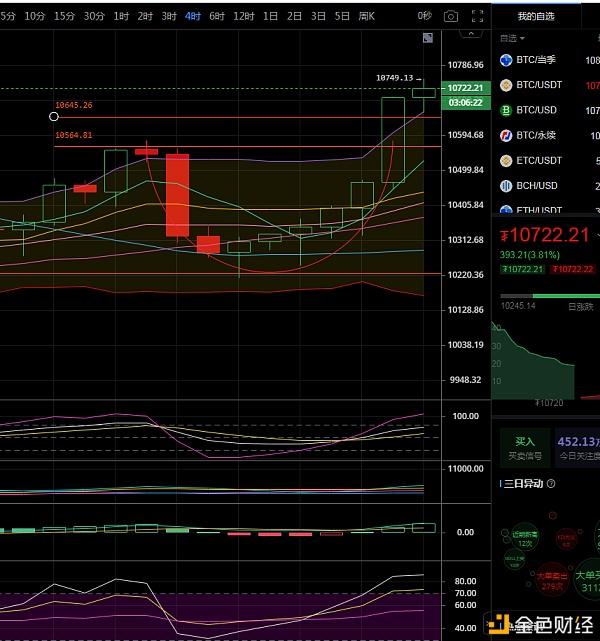Click green bid price ₮10722.21
The height and width of the screenshot is (641, 600).
(522, 269)
